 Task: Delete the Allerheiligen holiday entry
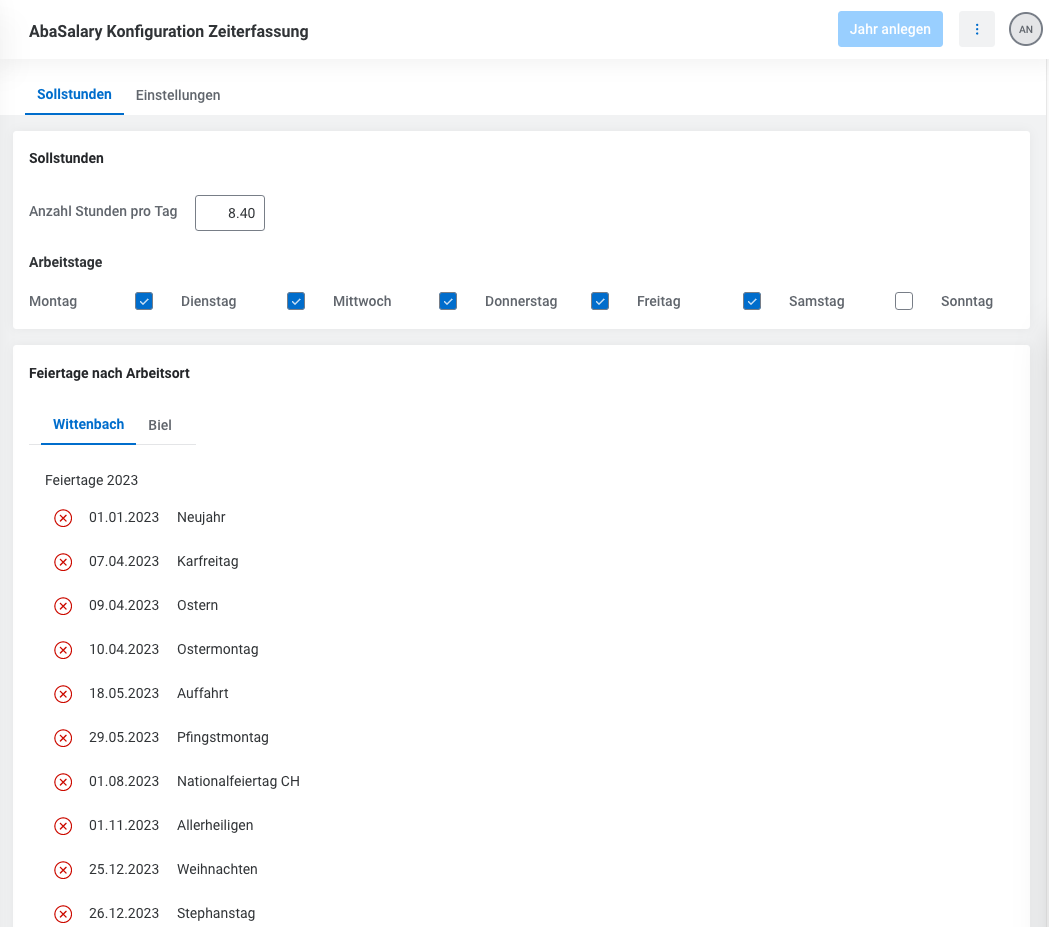(63, 826)
